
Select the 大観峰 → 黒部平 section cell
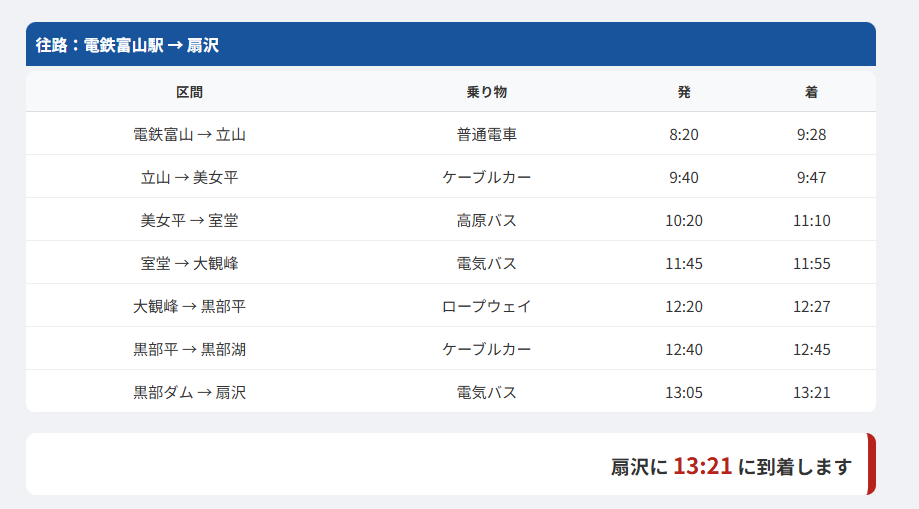[189, 306]
